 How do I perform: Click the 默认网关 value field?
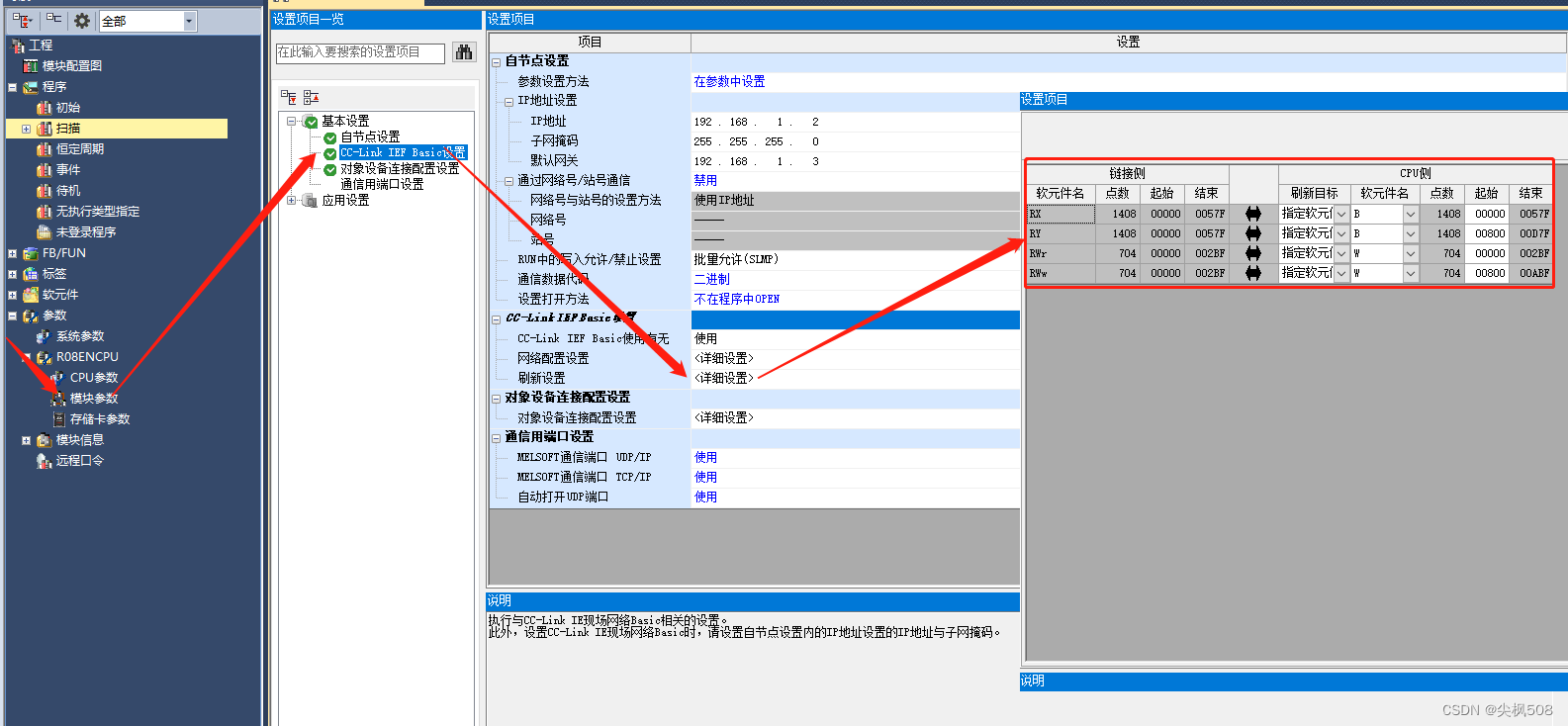click(x=855, y=161)
